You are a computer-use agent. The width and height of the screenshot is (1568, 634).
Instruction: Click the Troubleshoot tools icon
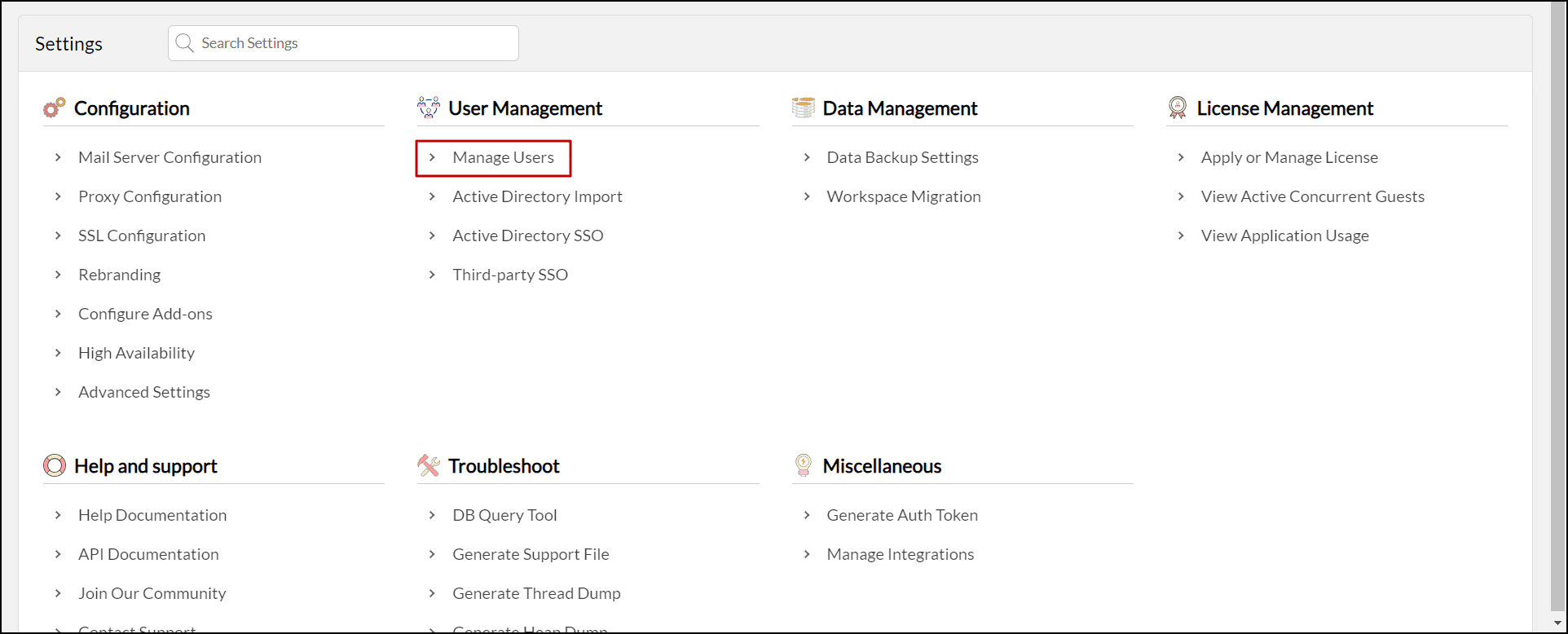[429, 465]
